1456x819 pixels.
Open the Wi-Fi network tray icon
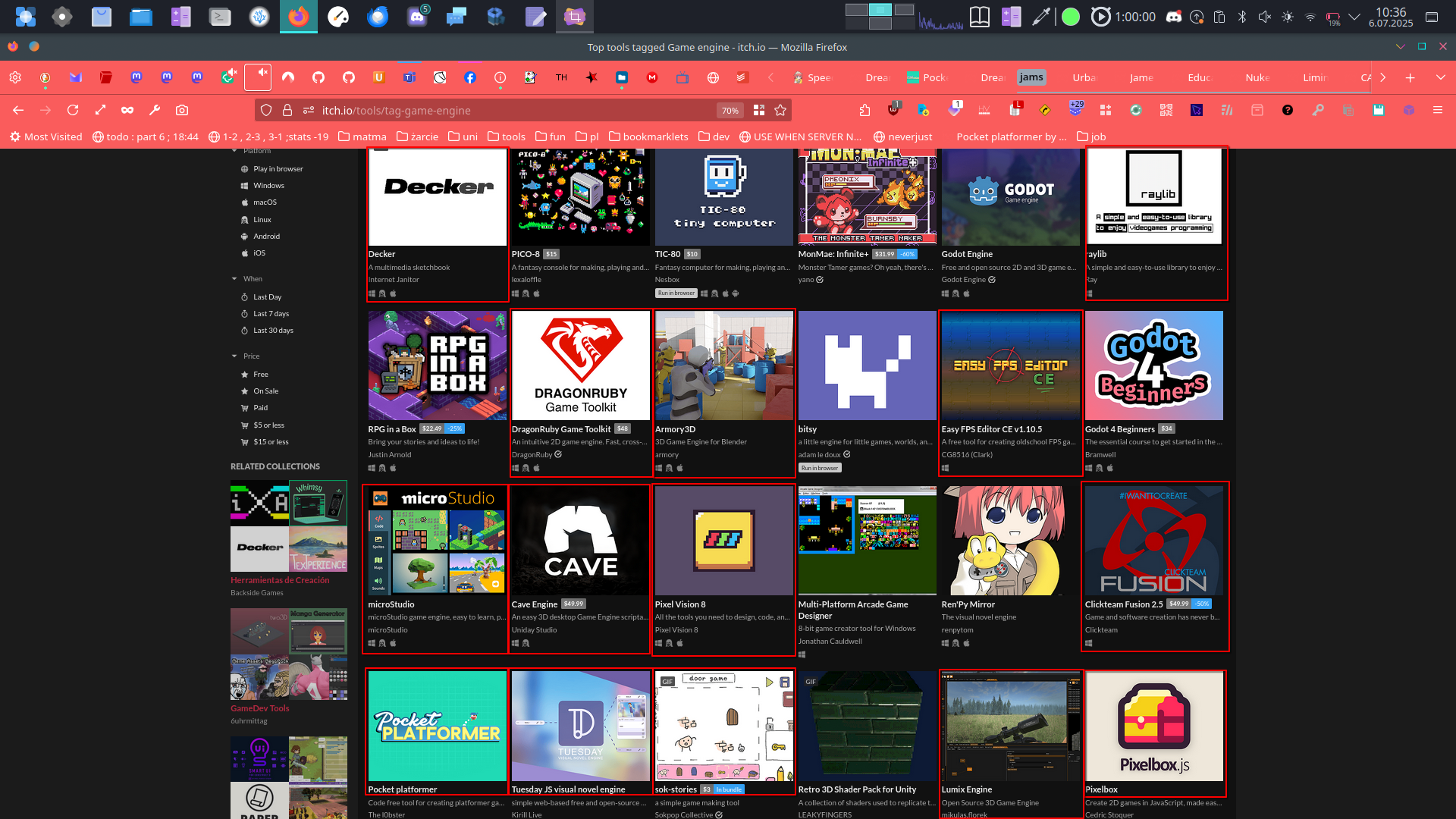(1310, 17)
